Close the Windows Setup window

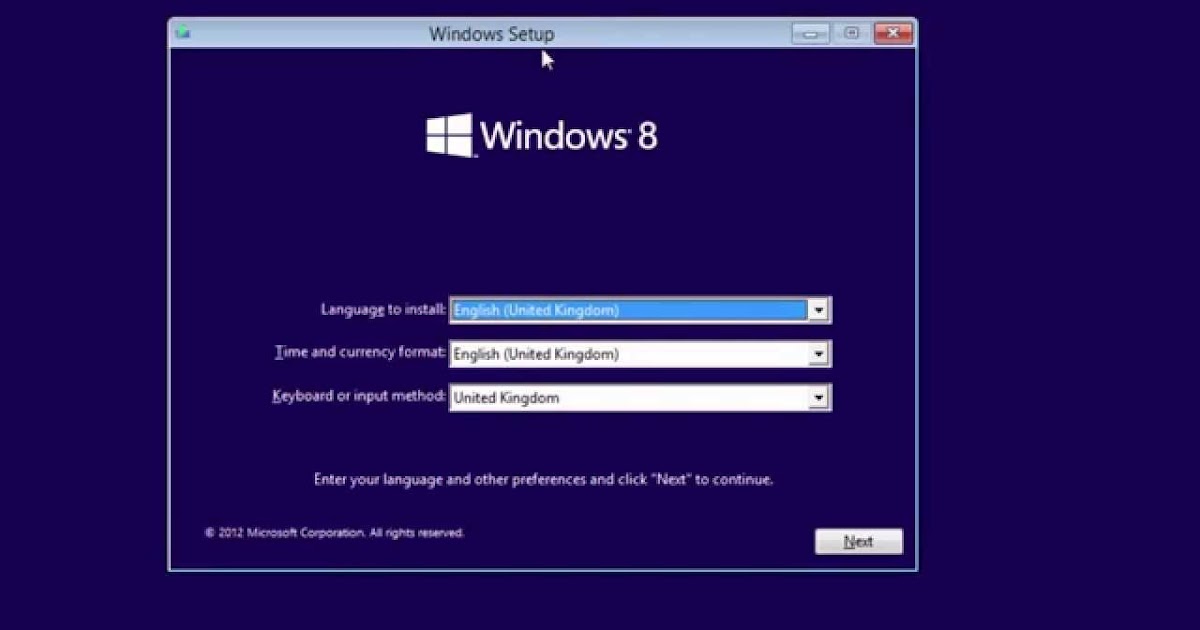click(892, 33)
